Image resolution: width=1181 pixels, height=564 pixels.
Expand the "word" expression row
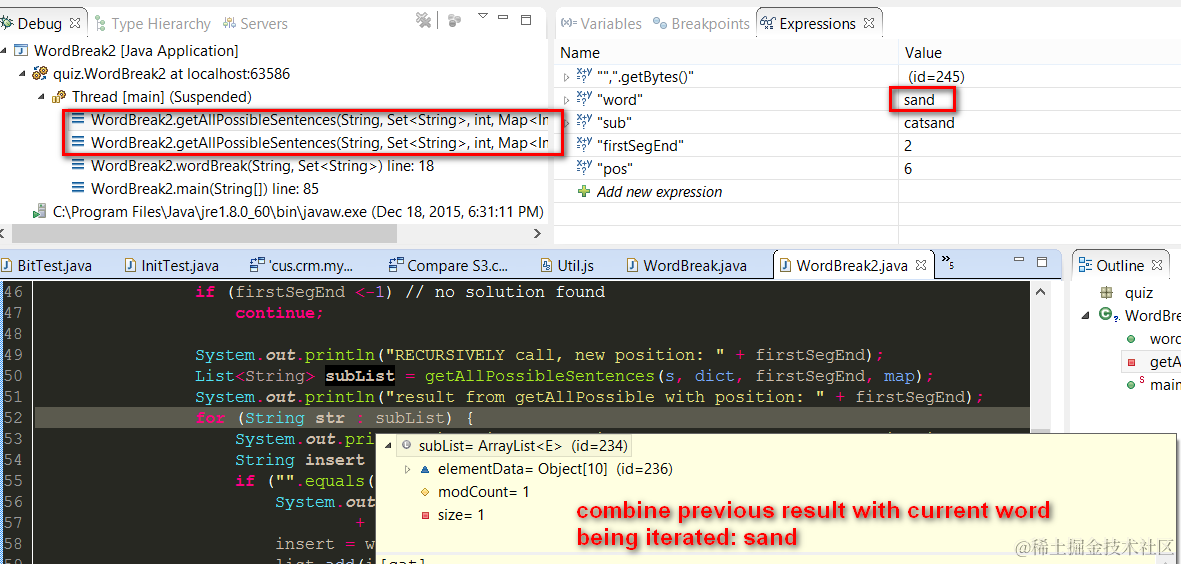566,100
